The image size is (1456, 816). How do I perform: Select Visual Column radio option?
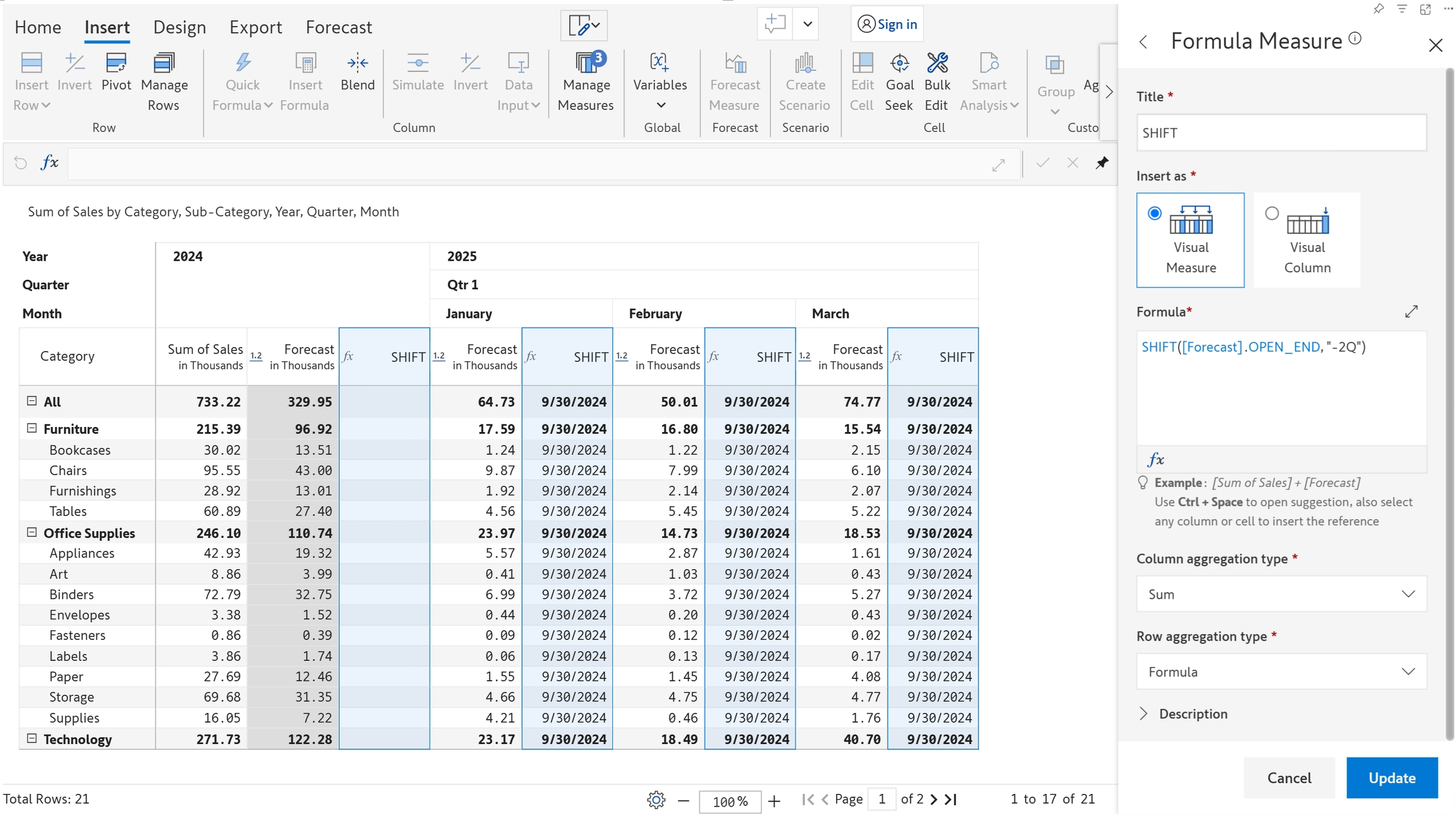coord(1271,213)
